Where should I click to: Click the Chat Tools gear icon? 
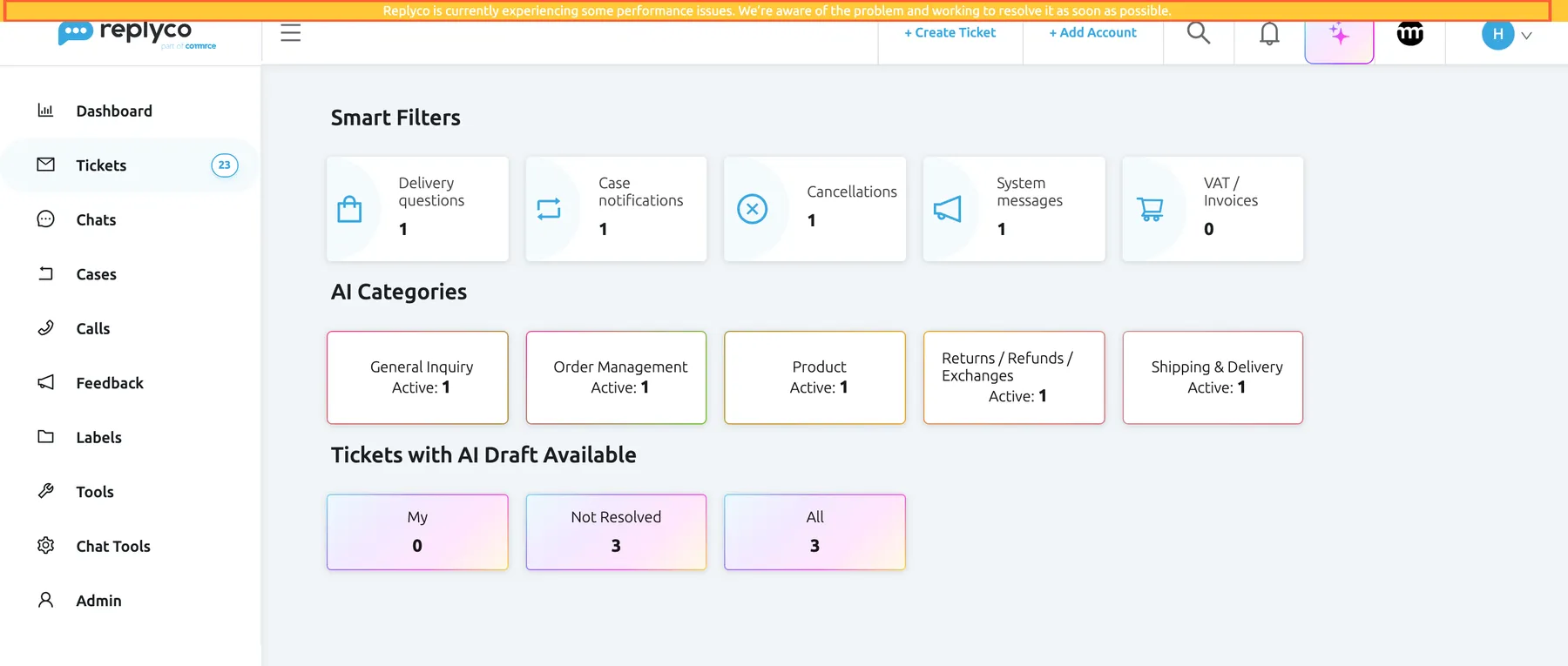(x=45, y=546)
